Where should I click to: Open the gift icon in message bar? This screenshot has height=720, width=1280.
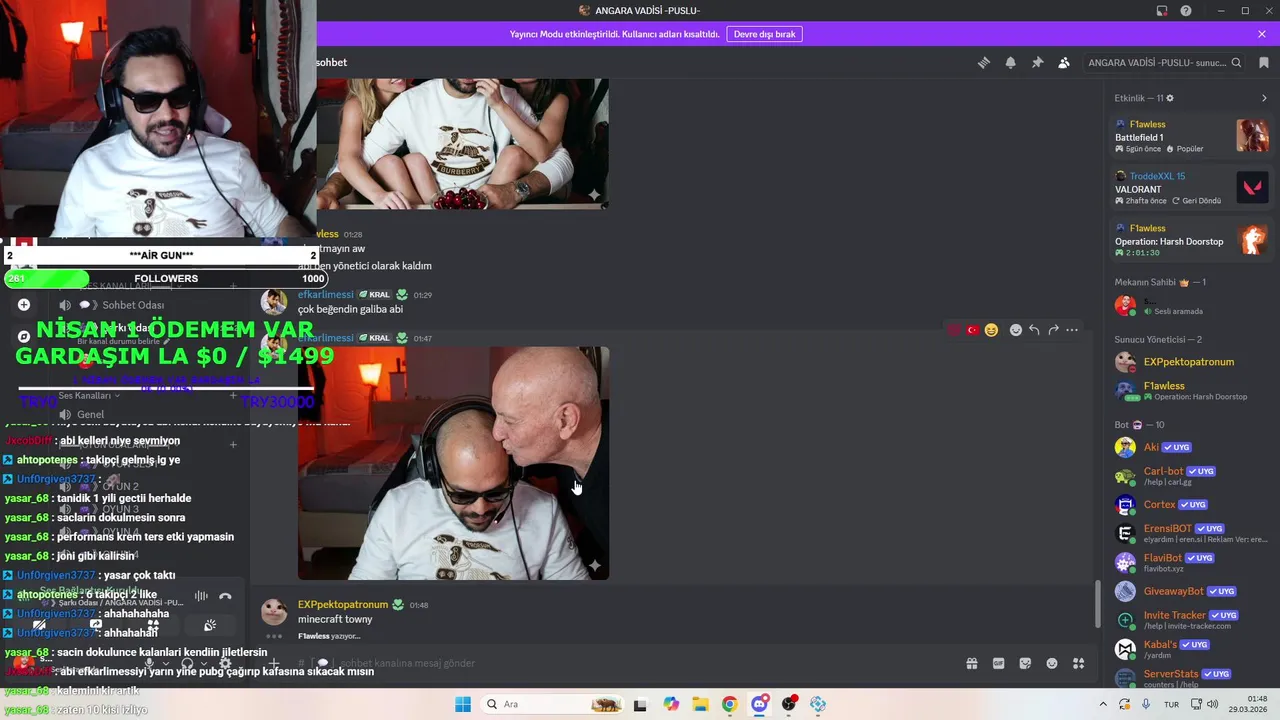[x=971, y=663]
